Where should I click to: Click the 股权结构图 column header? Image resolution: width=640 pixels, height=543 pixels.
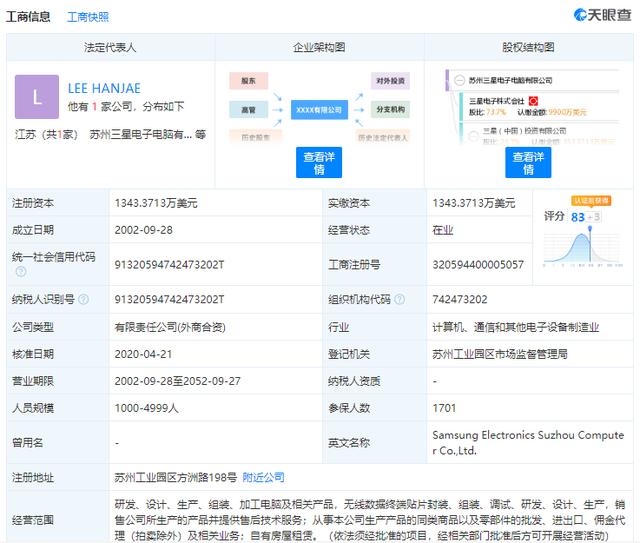(528, 47)
